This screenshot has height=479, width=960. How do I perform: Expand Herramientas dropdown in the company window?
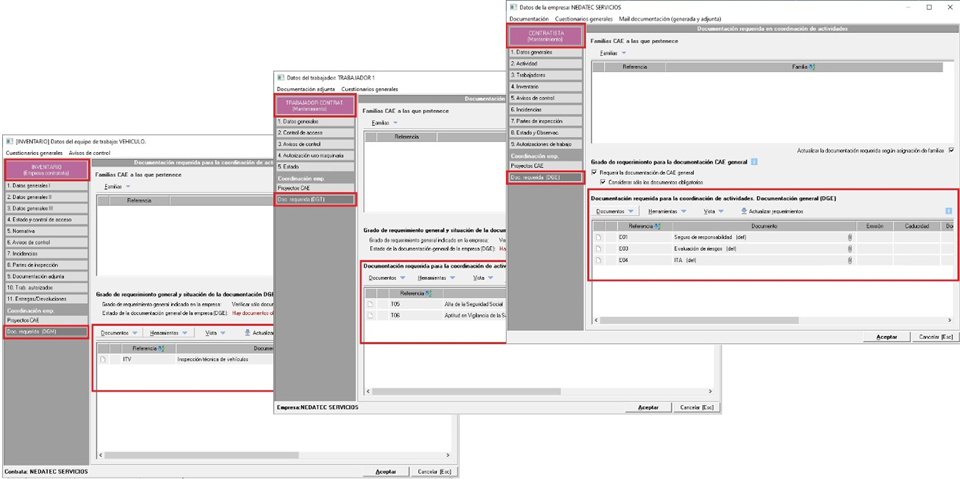pos(668,211)
